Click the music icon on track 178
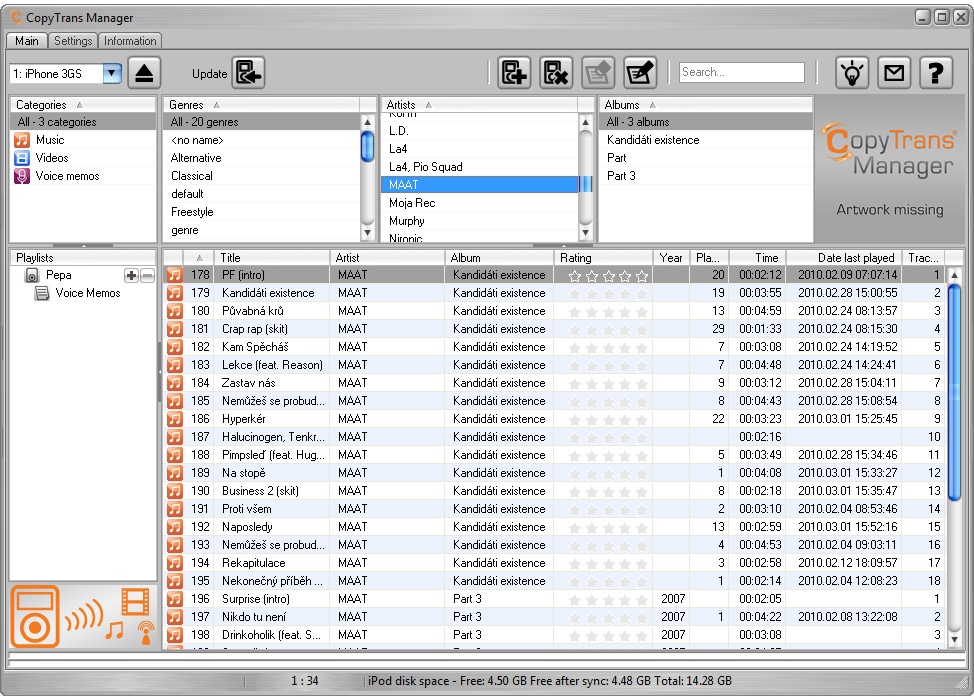 point(175,275)
